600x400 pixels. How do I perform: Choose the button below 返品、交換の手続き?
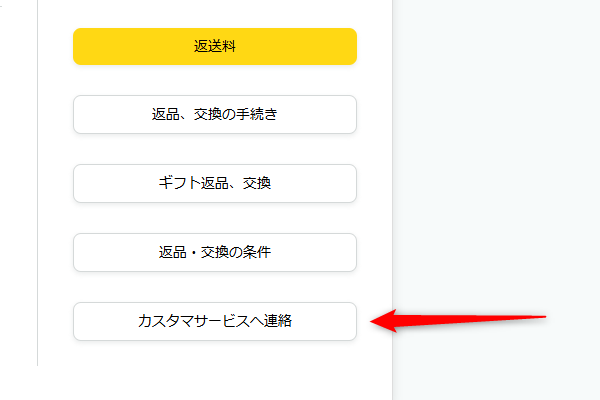(215, 183)
